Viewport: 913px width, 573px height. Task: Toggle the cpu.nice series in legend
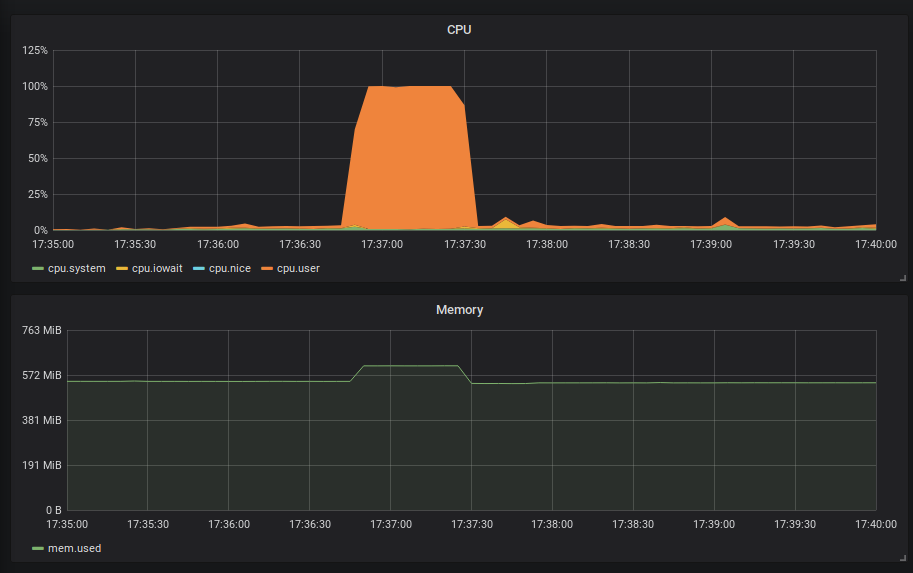tap(229, 268)
